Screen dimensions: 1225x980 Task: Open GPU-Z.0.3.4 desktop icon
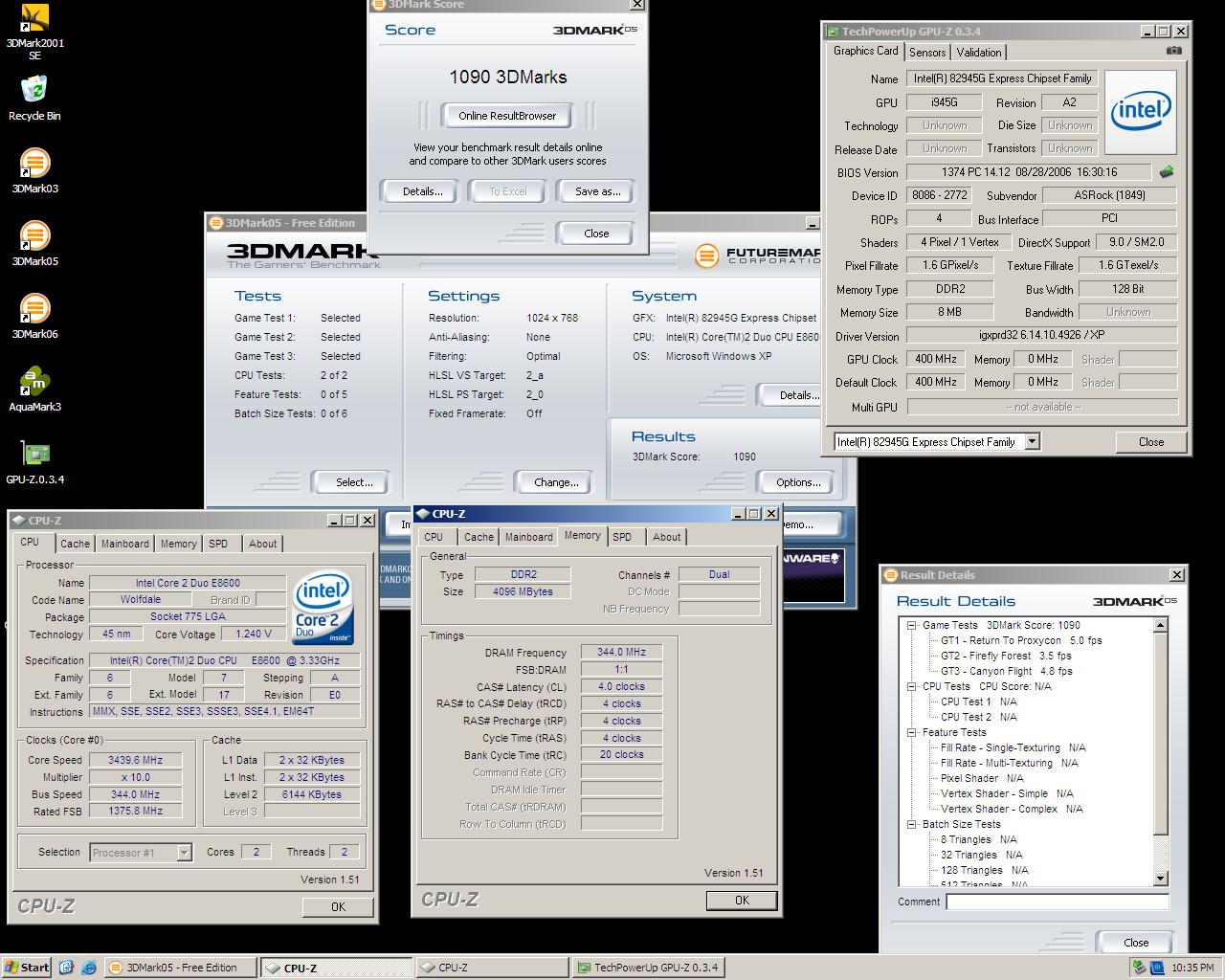(x=34, y=462)
